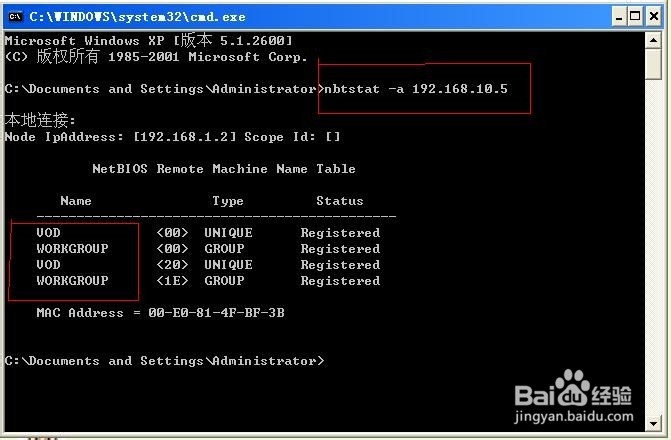671x440 pixels.
Task: Click the last command prompt line
Action: [164, 361]
